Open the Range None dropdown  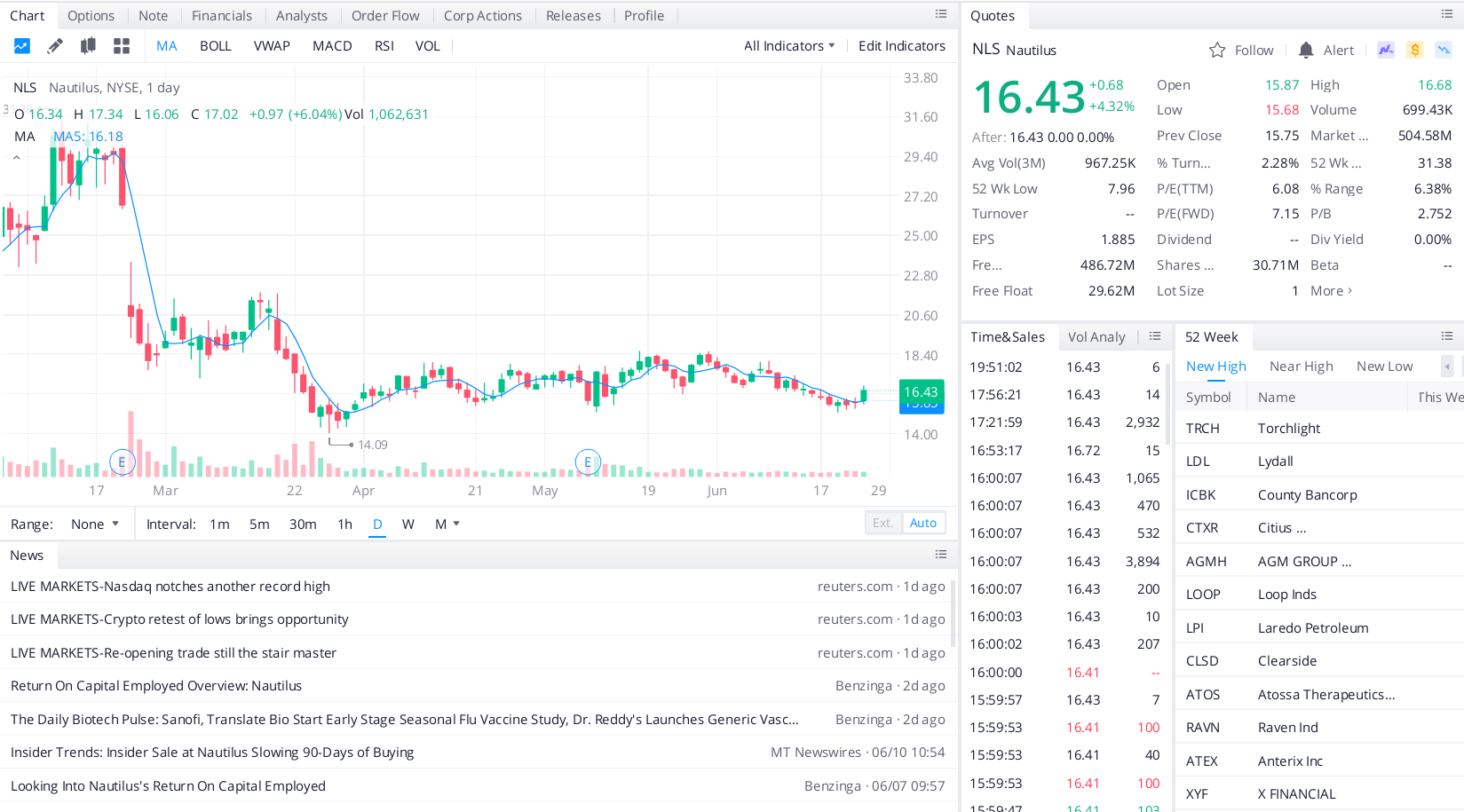click(x=95, y=524)
